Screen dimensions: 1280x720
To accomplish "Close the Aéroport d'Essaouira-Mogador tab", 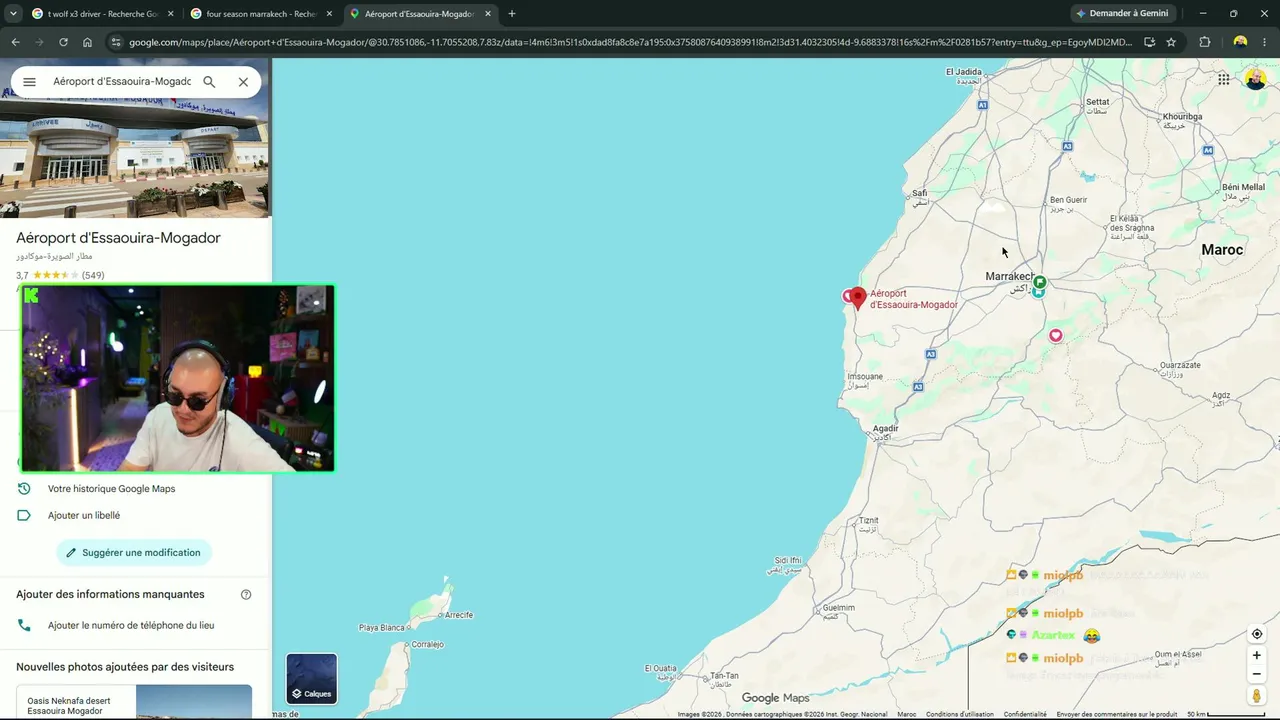I will pos(488,14).
